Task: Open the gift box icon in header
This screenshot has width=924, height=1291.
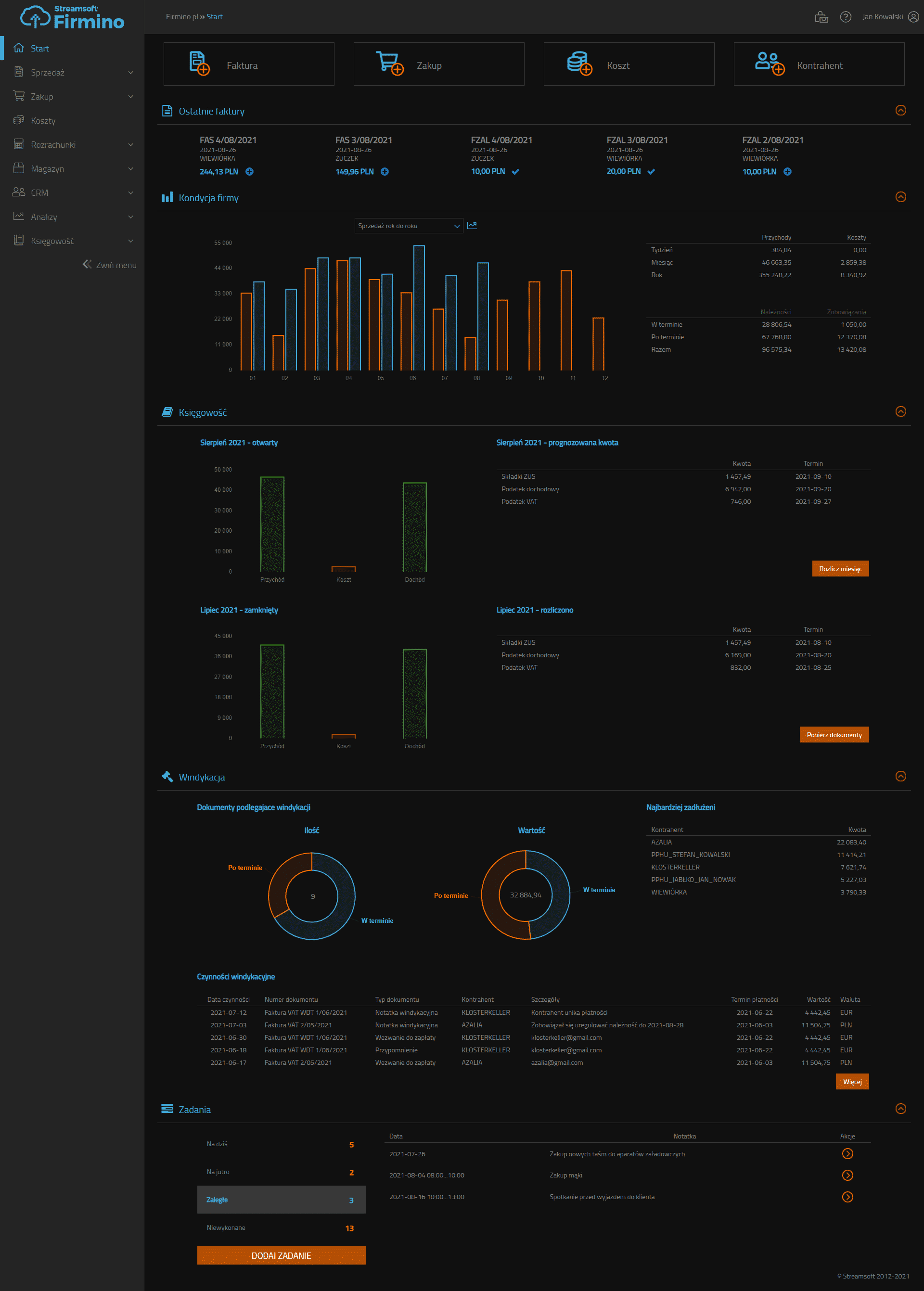Action: [x=821, y=17]
